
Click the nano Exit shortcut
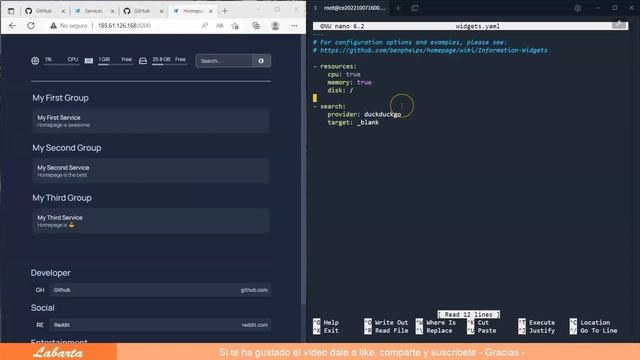(326, 331)
